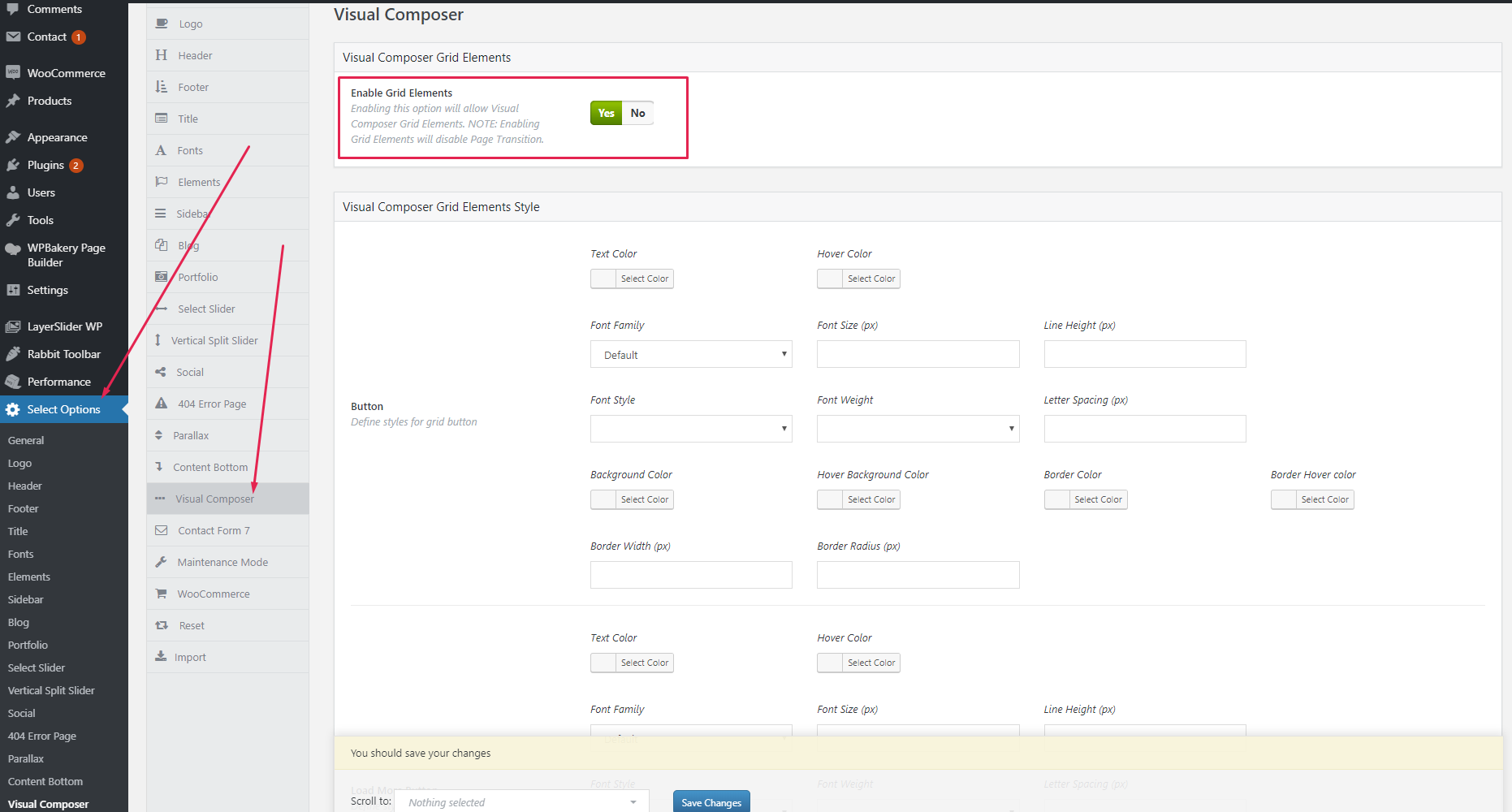Pick the Hover Background Color swatch
The width and height of the screenshot is (1512, 812).
(x=858, y=499)
